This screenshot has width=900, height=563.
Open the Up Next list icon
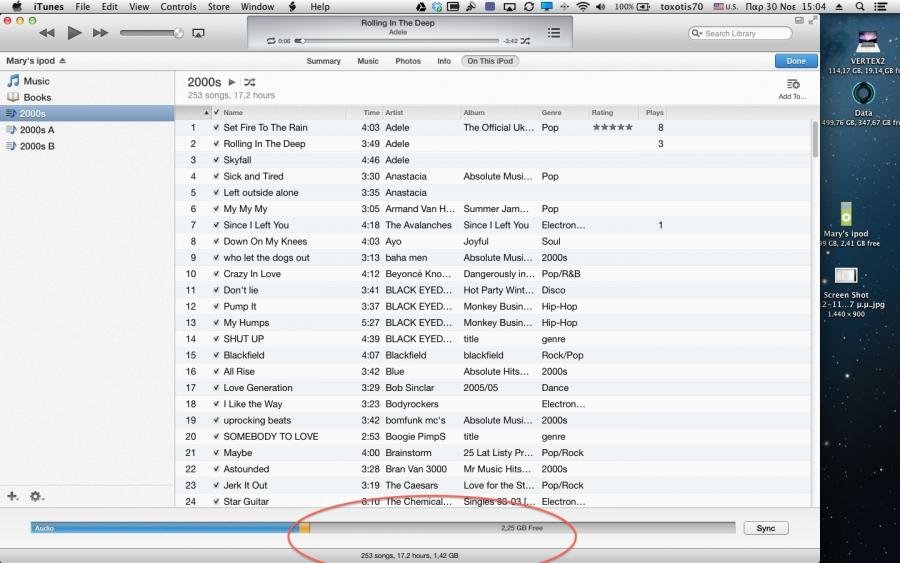click(x=554, y=33)
